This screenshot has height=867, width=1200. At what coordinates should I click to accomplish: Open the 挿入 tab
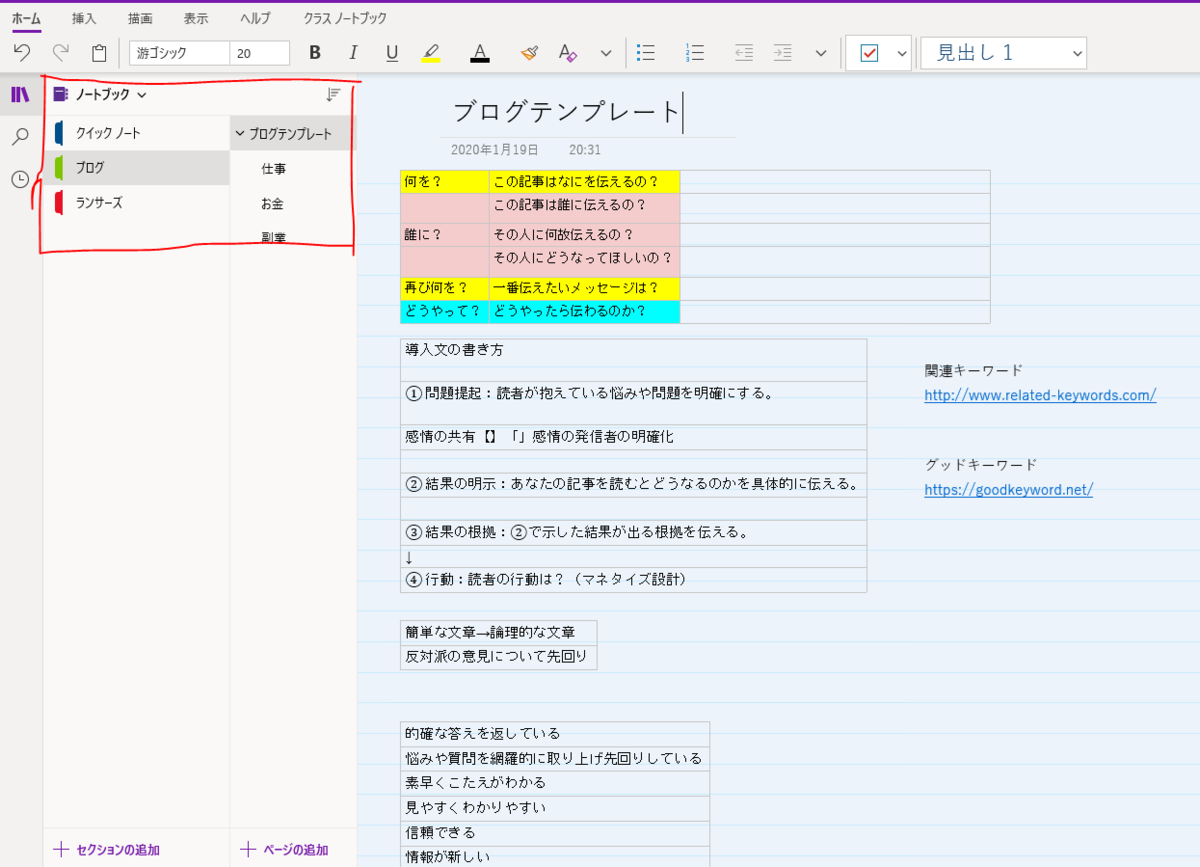coord(84,18)
